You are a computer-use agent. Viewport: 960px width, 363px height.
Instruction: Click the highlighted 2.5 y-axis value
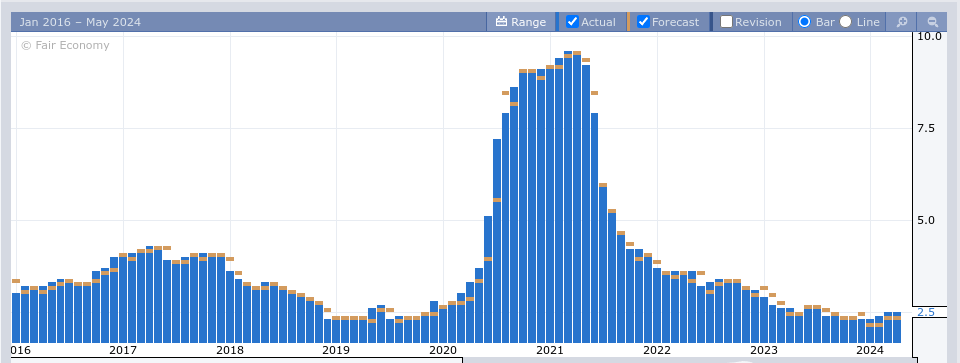tap(926, 312)
